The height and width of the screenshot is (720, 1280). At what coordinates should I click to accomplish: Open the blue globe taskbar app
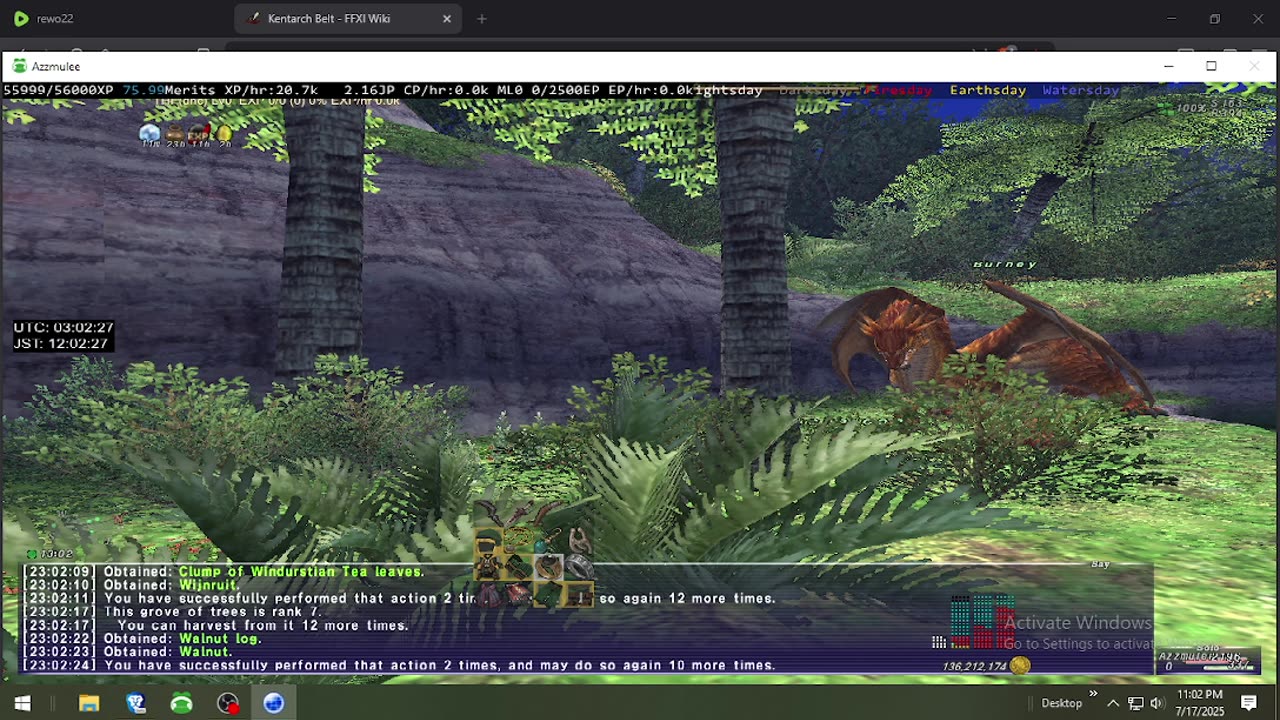[x=273, y=703]
